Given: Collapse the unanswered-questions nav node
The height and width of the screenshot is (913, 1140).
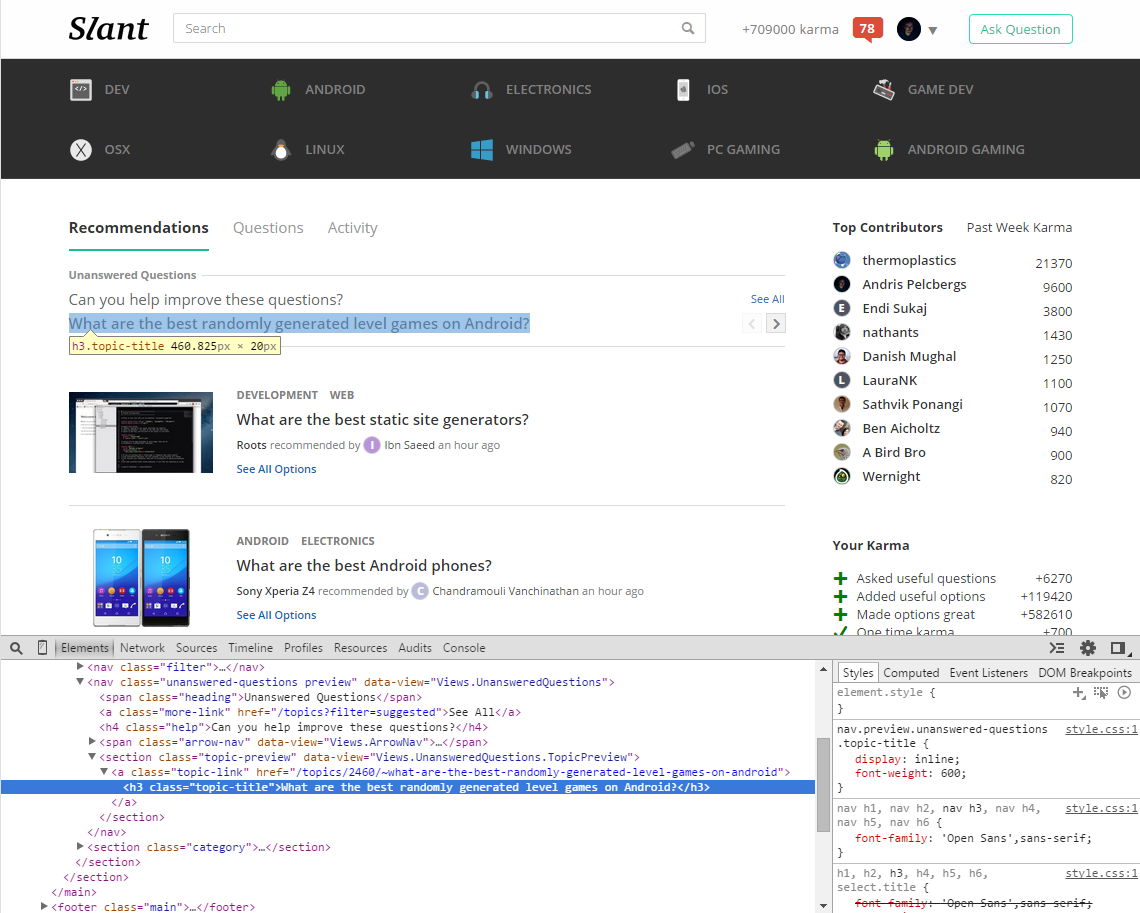Looking at the screenshot, I should (x=80, y=682).
